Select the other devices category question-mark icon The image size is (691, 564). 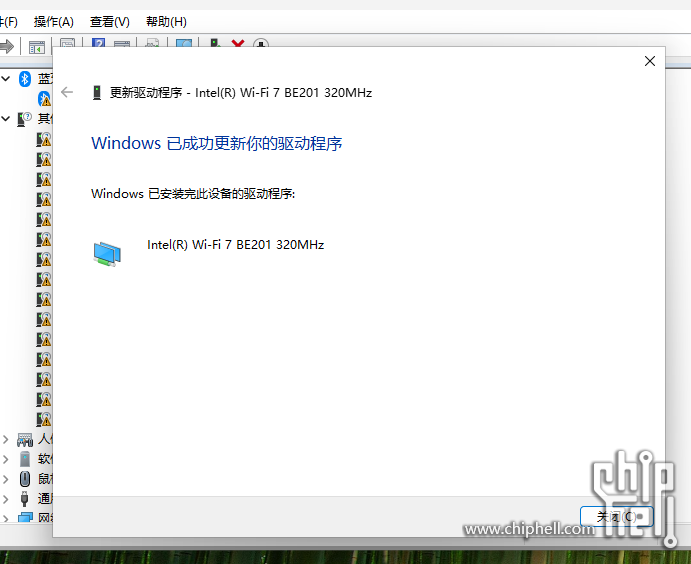pyautogui.click(x=25, y=119)
